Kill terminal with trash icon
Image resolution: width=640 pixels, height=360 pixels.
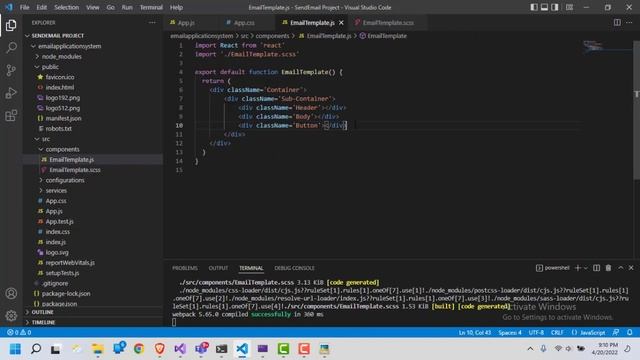608,268
